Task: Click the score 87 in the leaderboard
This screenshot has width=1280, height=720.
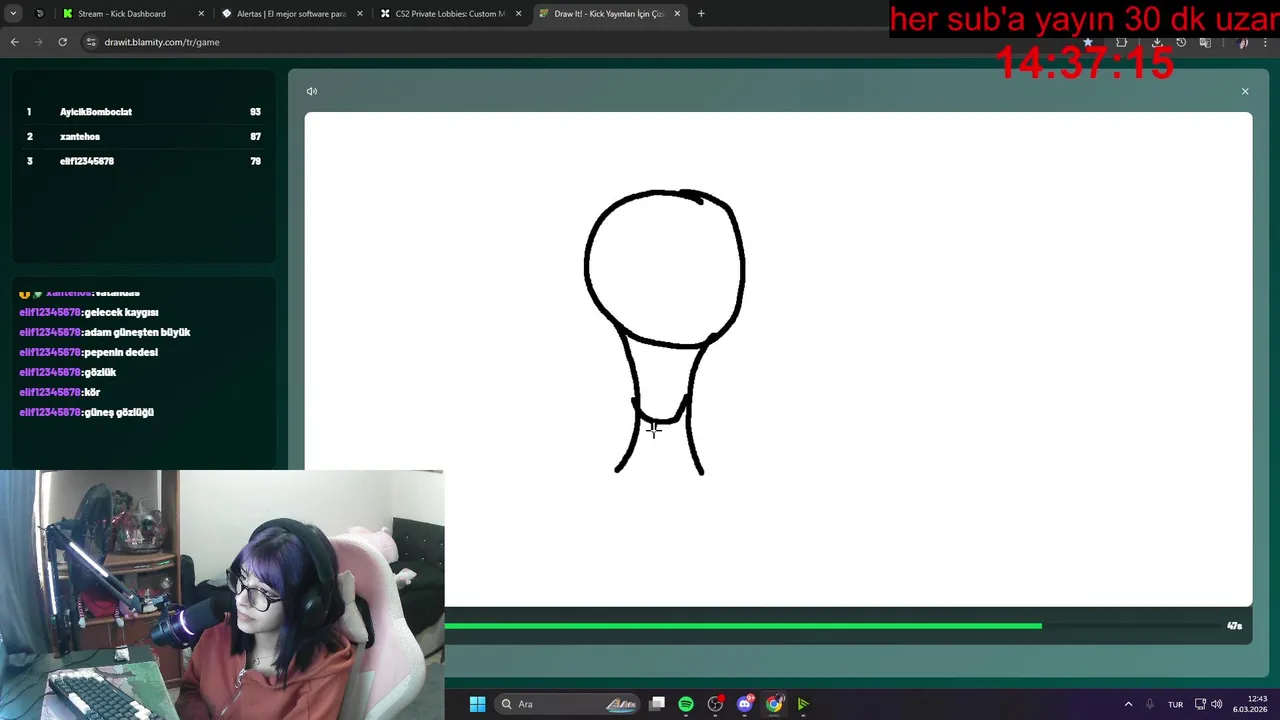Action: [x=255, y=136]
